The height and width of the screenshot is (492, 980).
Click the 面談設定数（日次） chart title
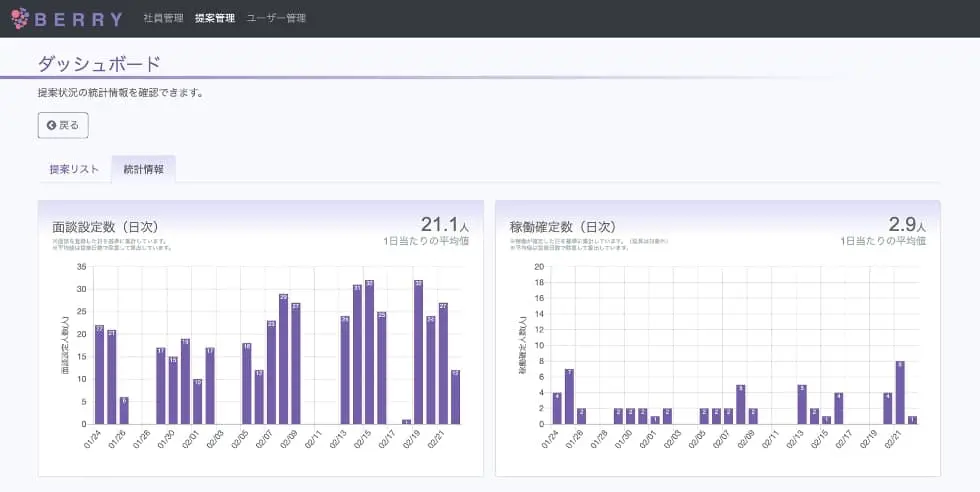pos(105,226)
